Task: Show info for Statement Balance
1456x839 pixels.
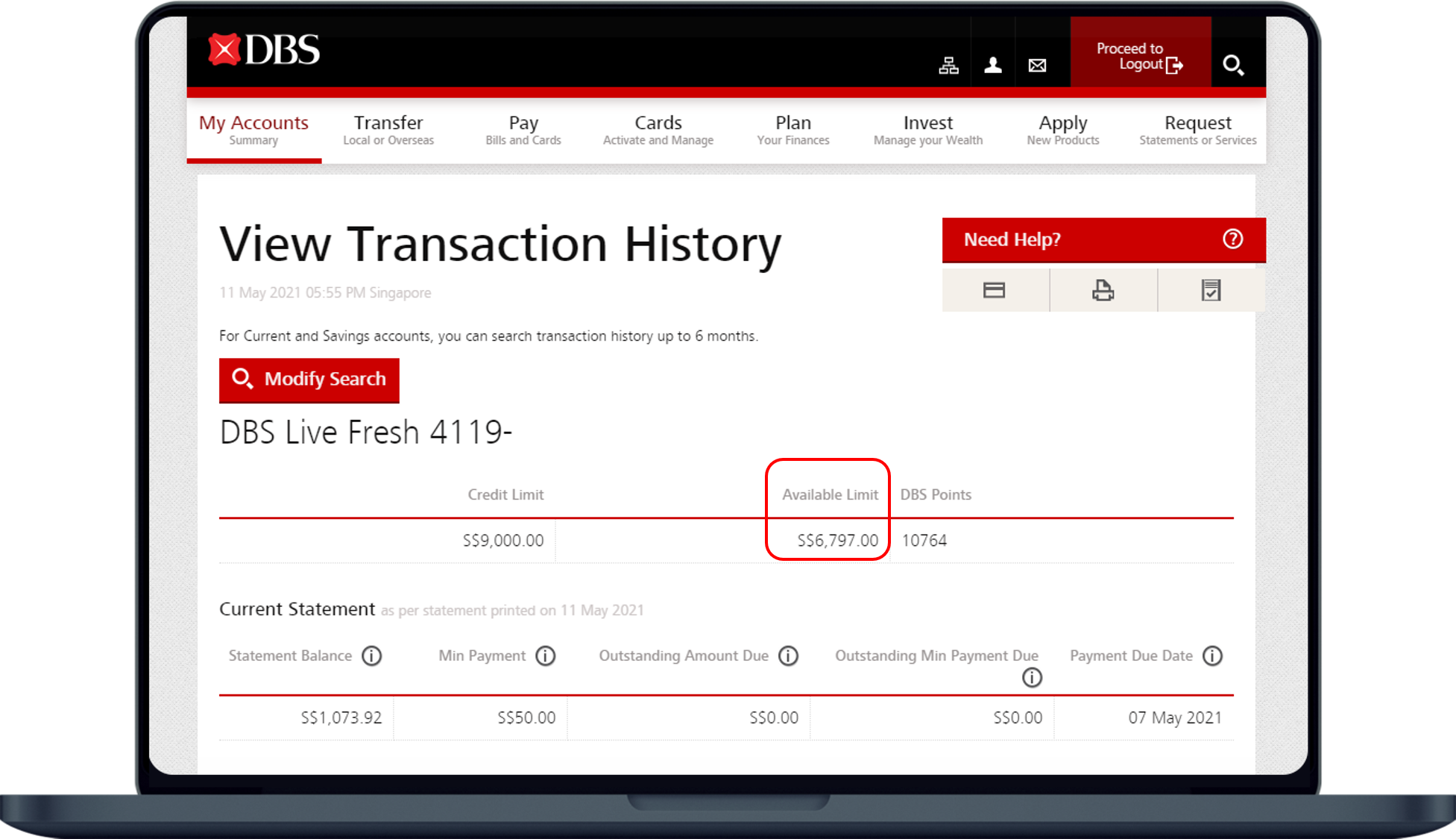Action: pos(371,656)
